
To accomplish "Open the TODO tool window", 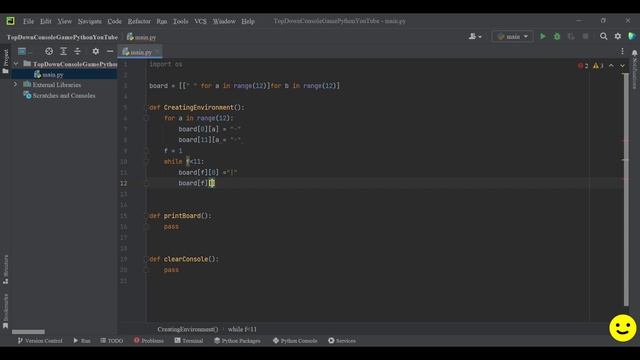I will [x=111, y=340].
